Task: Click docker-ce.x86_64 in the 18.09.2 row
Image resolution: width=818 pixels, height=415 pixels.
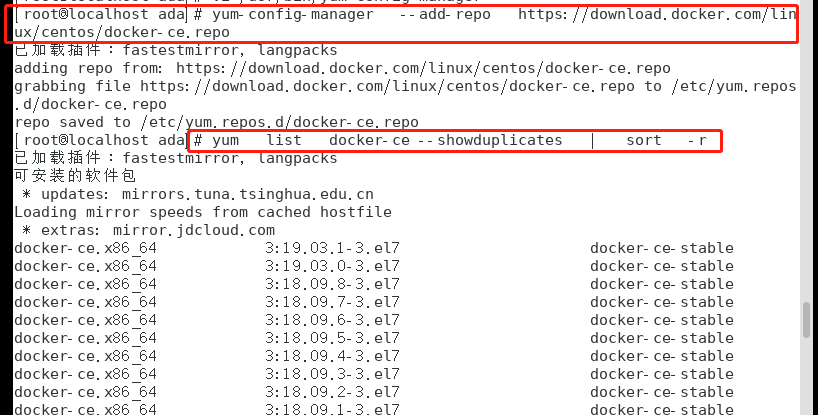Action: click(86, 392)
